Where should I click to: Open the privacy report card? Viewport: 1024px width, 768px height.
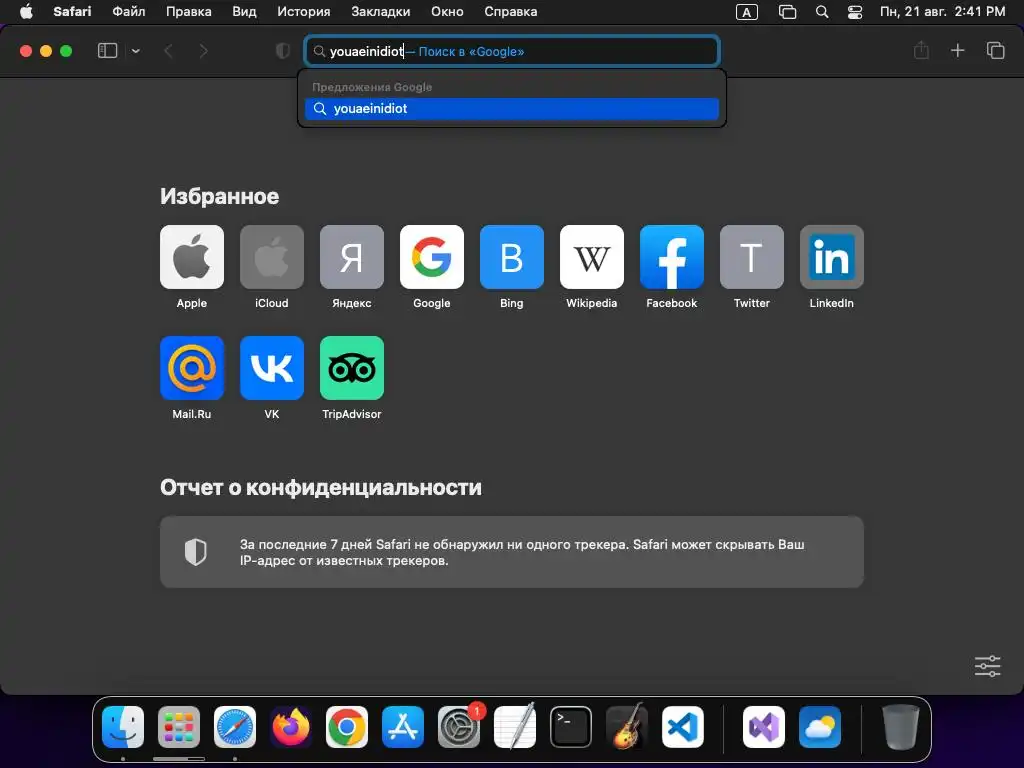[x=511, y=552]
